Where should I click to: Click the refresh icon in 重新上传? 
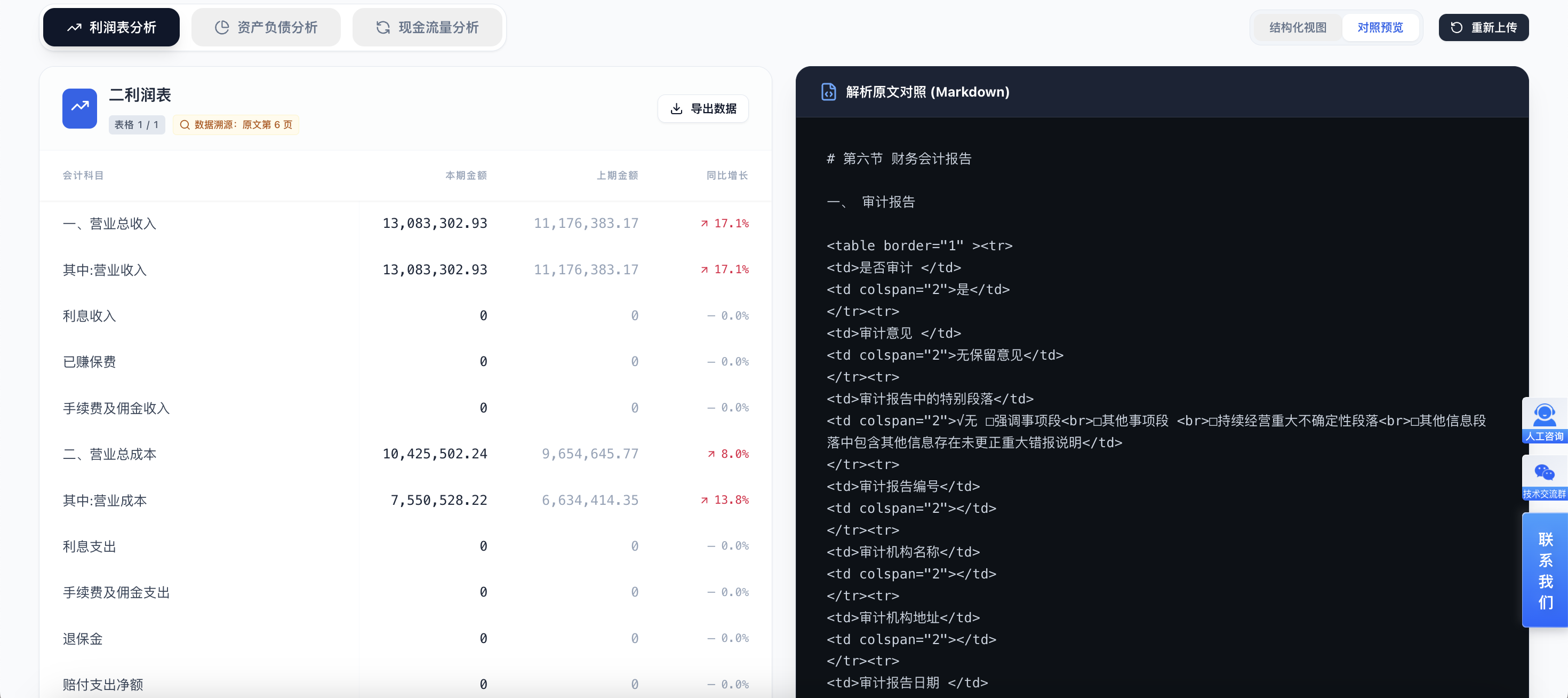(x=1457, y=28)
